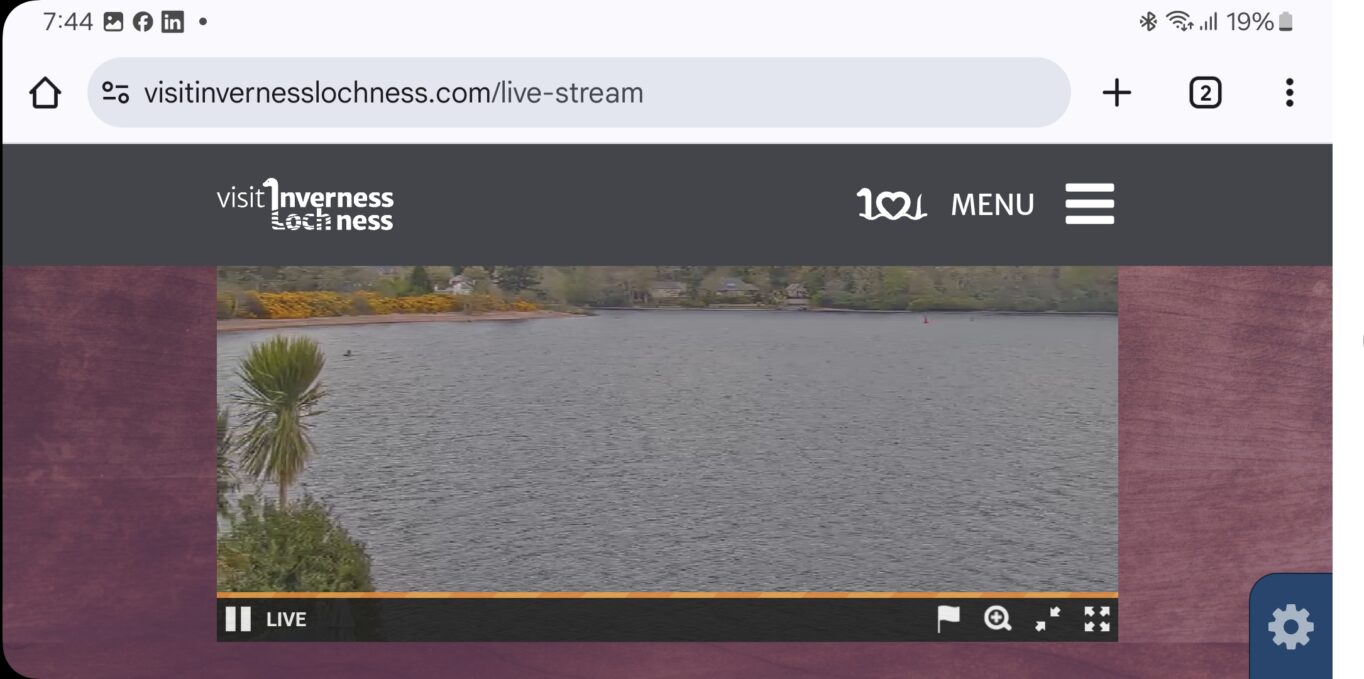Select the URL address bar
The image size is (1364, 679).
(579, 92)
